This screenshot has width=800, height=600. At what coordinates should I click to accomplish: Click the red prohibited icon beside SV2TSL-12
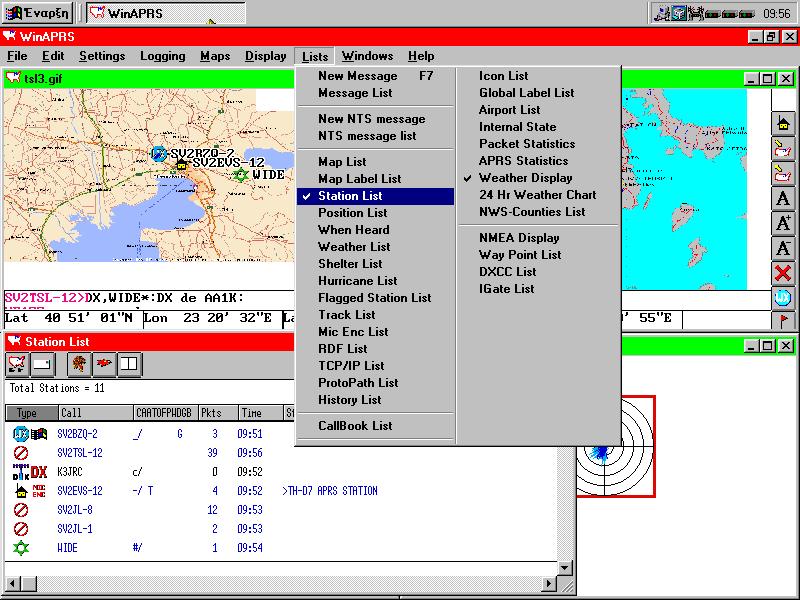(x=21, y=453)
